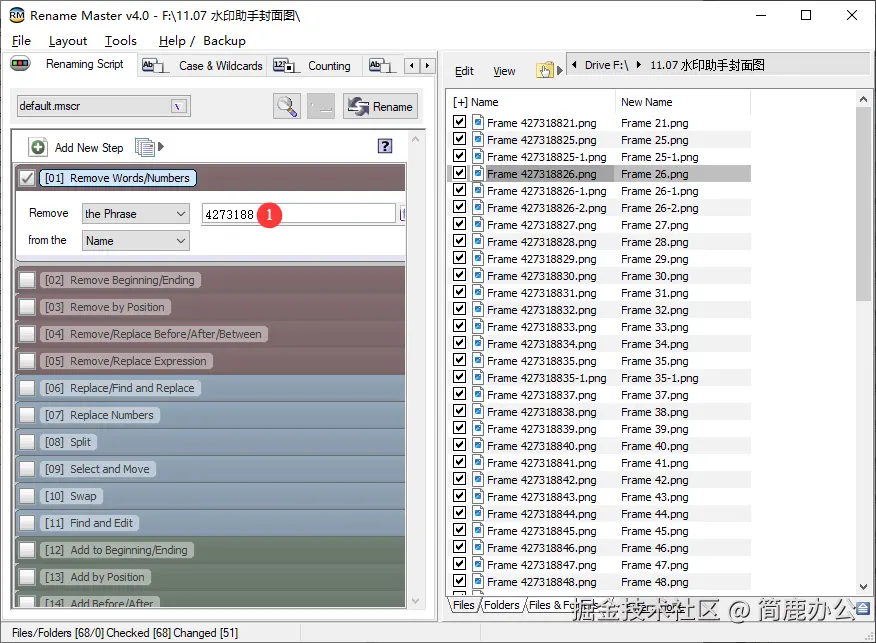
Task: Sort by New Name column header
Action: click(682, 102)
